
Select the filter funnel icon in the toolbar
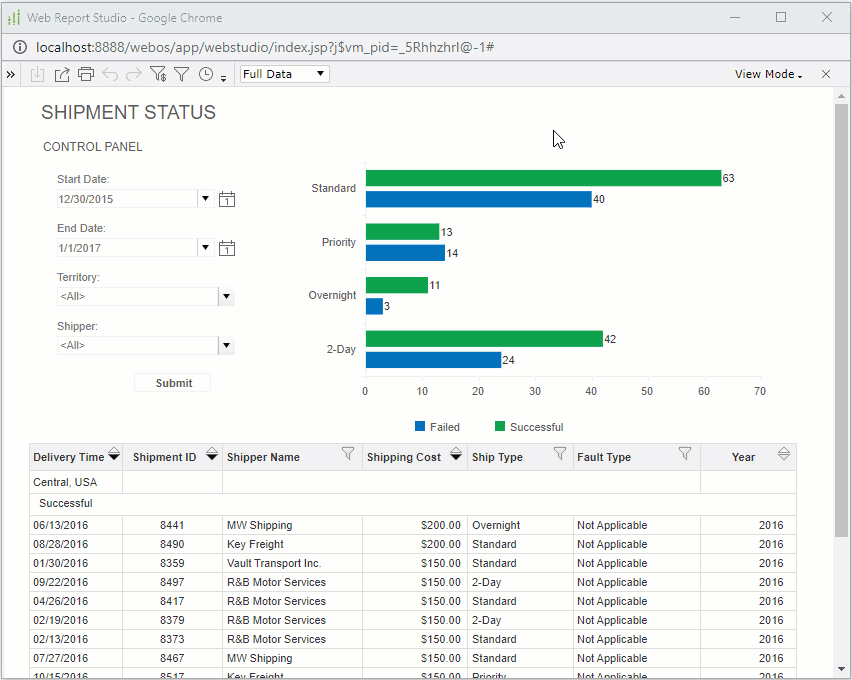pyautogui.click(x=181, y=74)
